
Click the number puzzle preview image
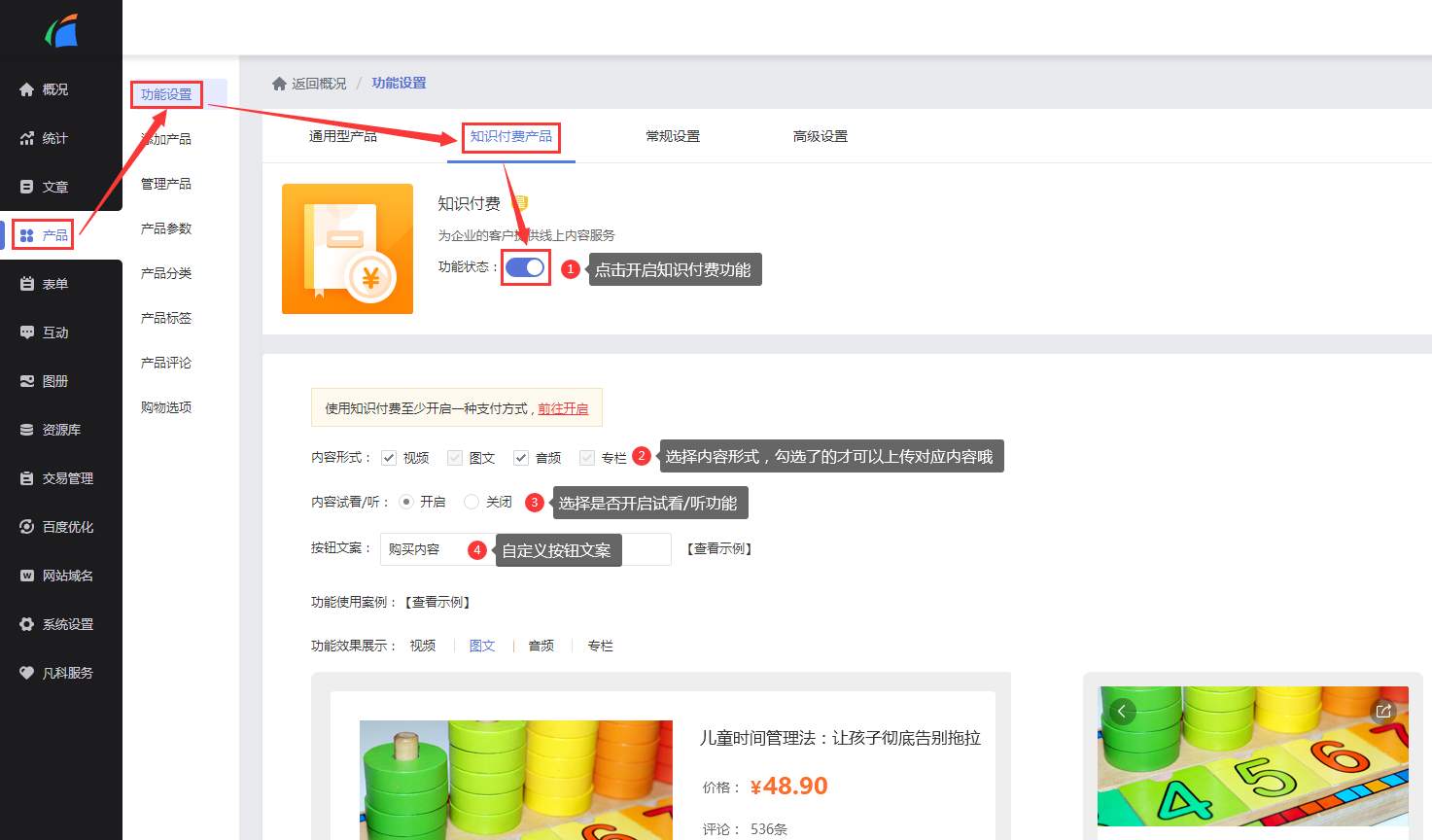click(1253, 756)
